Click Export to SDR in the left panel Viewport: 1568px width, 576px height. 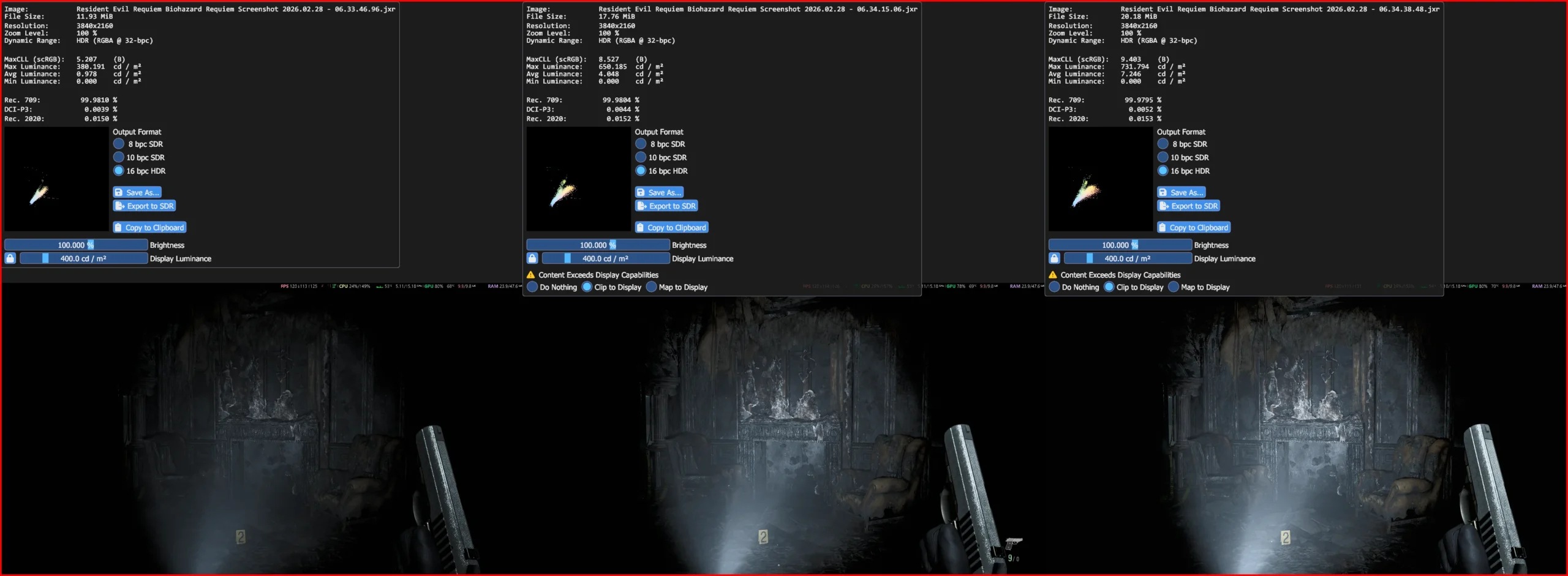[x=145, y=206]
